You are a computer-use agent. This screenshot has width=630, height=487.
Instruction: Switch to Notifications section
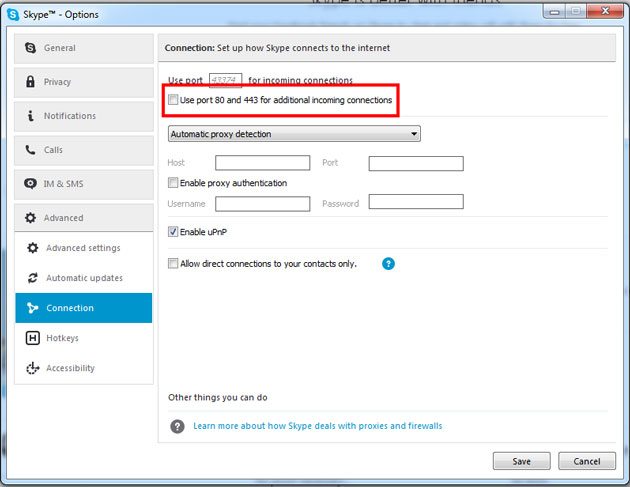point(84,116)
